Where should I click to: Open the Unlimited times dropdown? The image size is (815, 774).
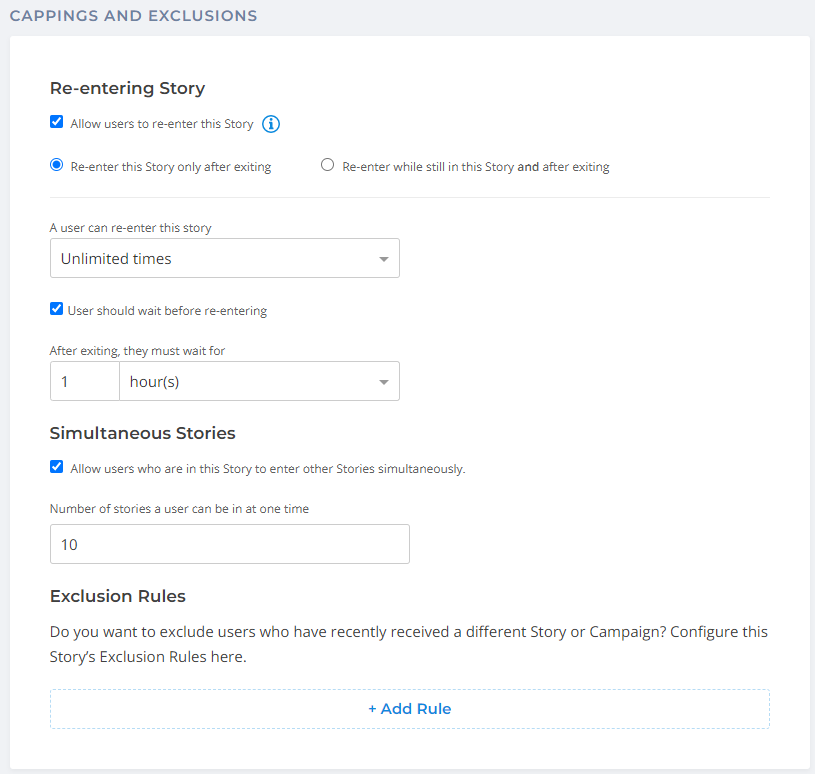(x=225, y=258)
